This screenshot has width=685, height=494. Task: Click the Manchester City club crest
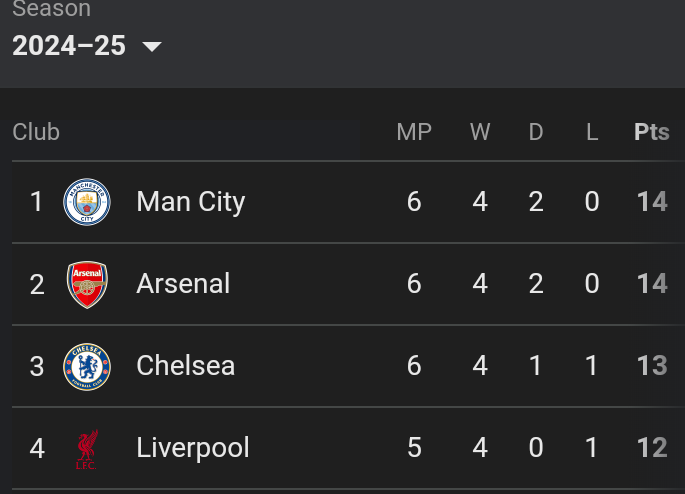[87, 202]
